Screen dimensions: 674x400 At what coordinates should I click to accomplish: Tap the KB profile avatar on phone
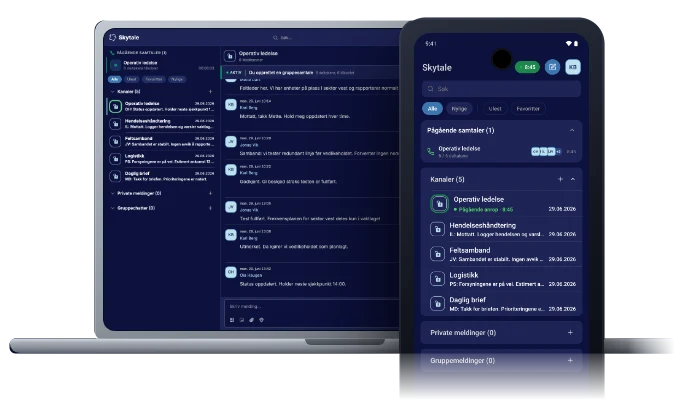[x=573, y=67]
